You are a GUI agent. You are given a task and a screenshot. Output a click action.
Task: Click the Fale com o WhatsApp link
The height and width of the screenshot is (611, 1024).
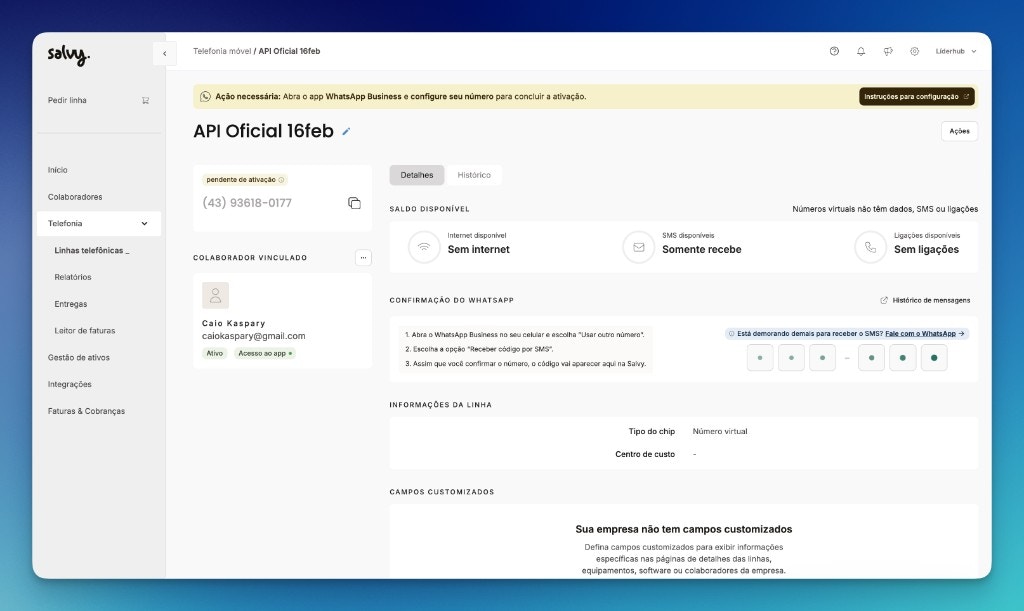(920, 334)
